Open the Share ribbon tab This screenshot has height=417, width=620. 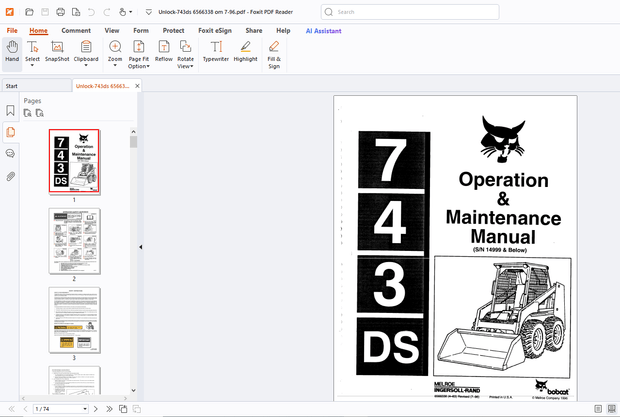click(x=254, y=30)
